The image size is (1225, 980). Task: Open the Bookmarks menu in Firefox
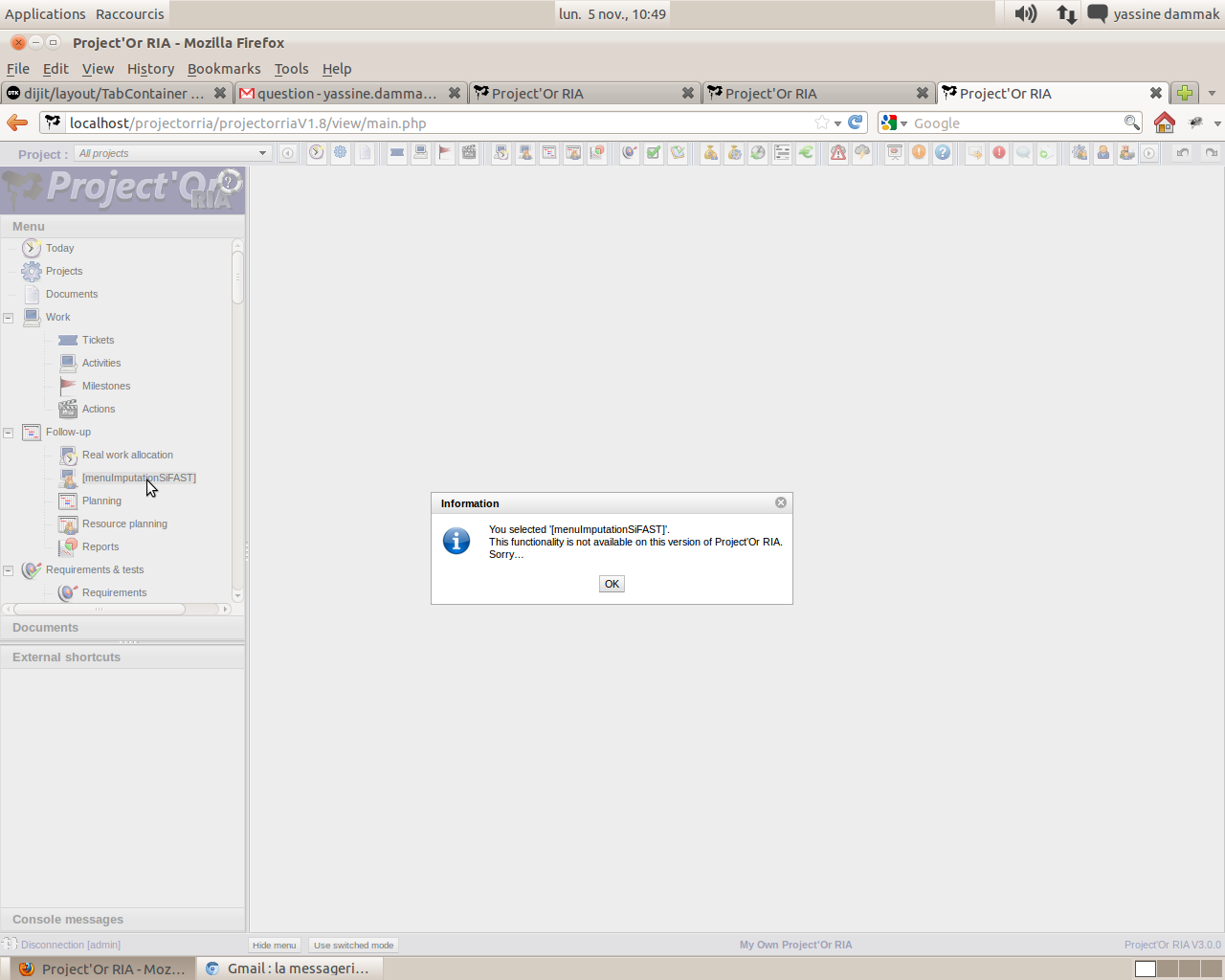(224, 69)
